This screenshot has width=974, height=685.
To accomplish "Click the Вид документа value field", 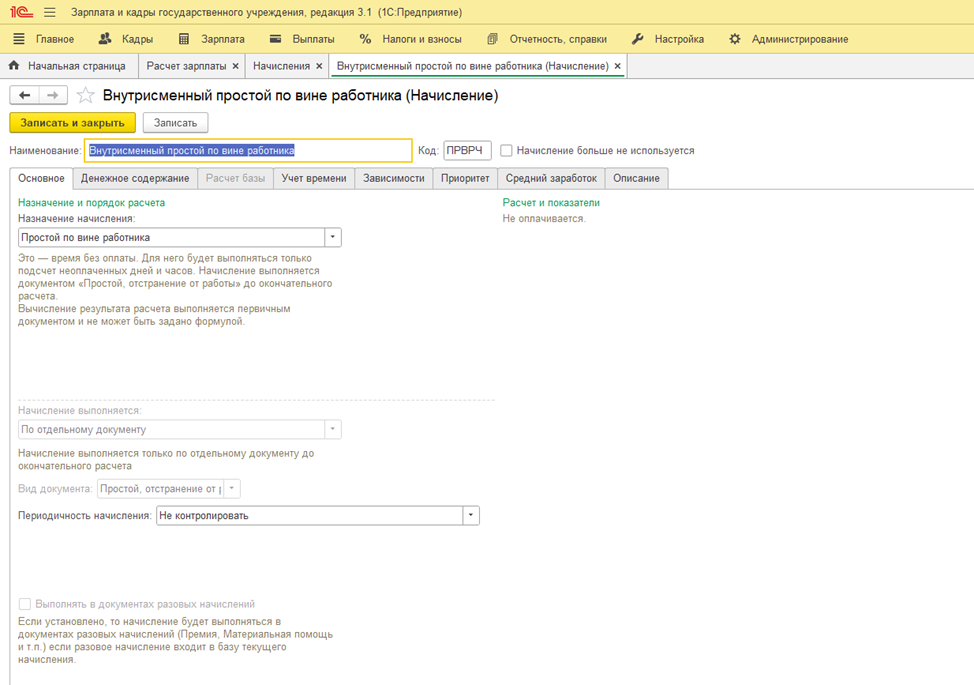I will 160,489.
